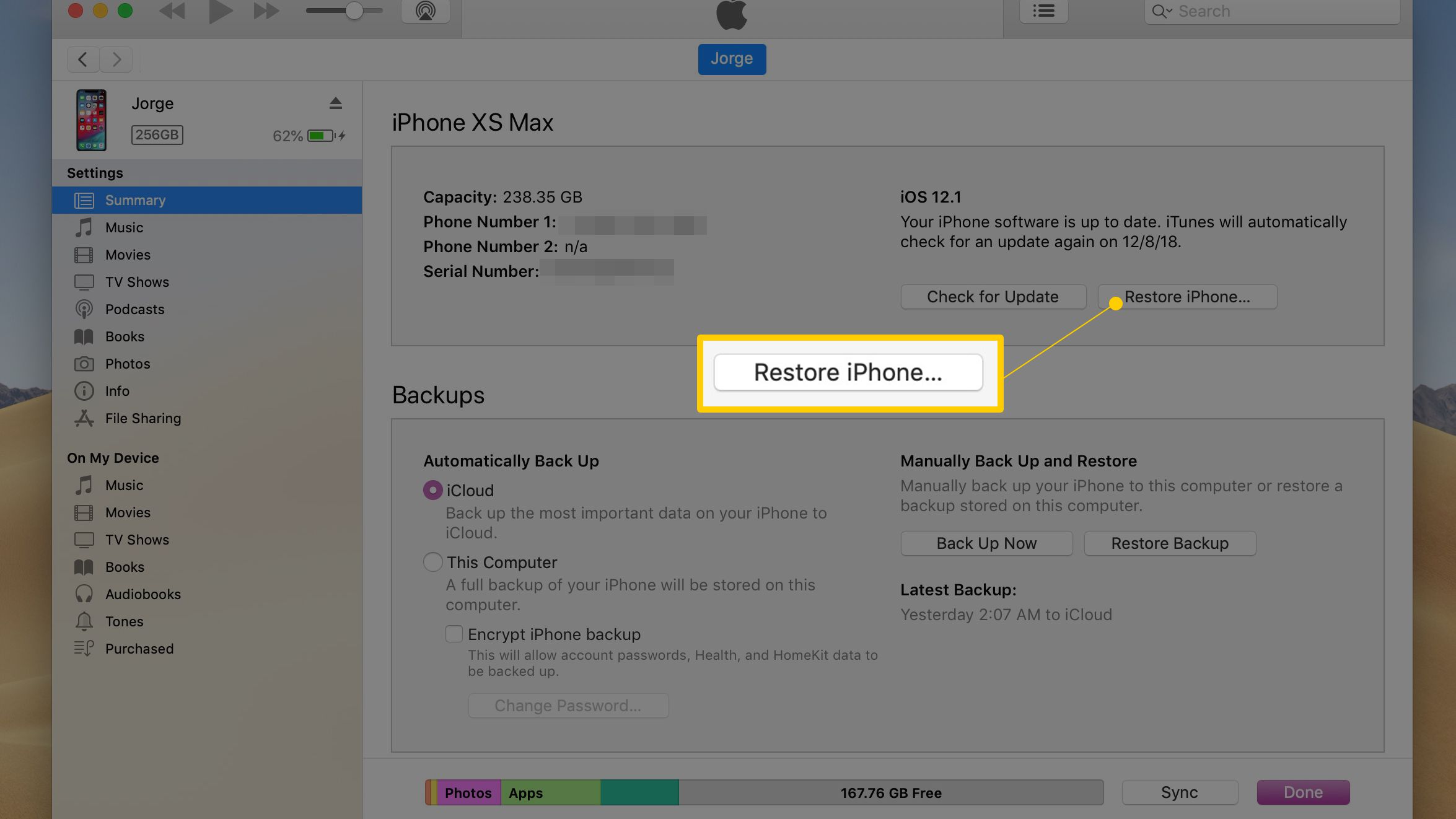
Task: Click Movies in On My Device section
Action: coord(128,512)
